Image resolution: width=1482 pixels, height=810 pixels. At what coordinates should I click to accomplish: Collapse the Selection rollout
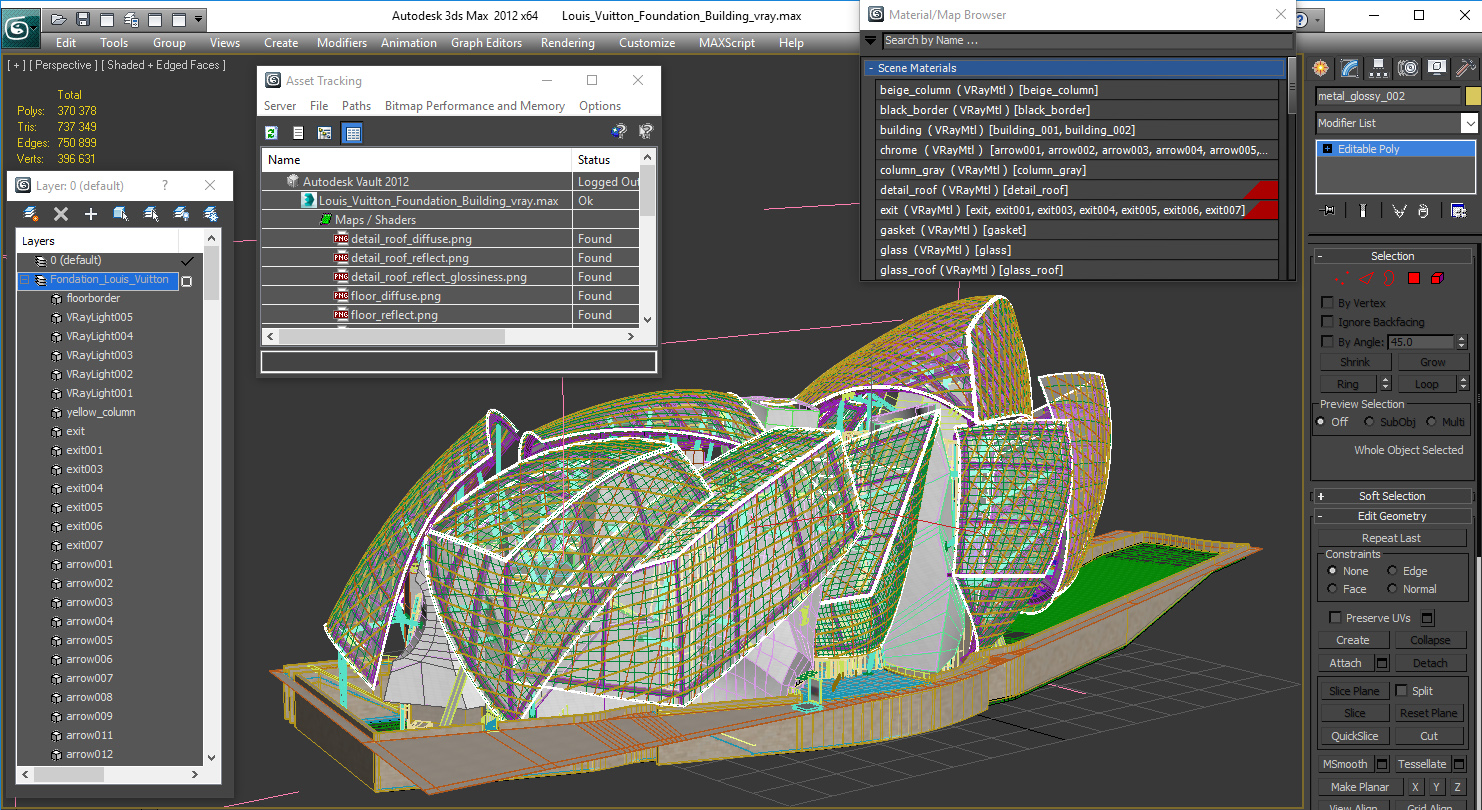pos(1392,256)
